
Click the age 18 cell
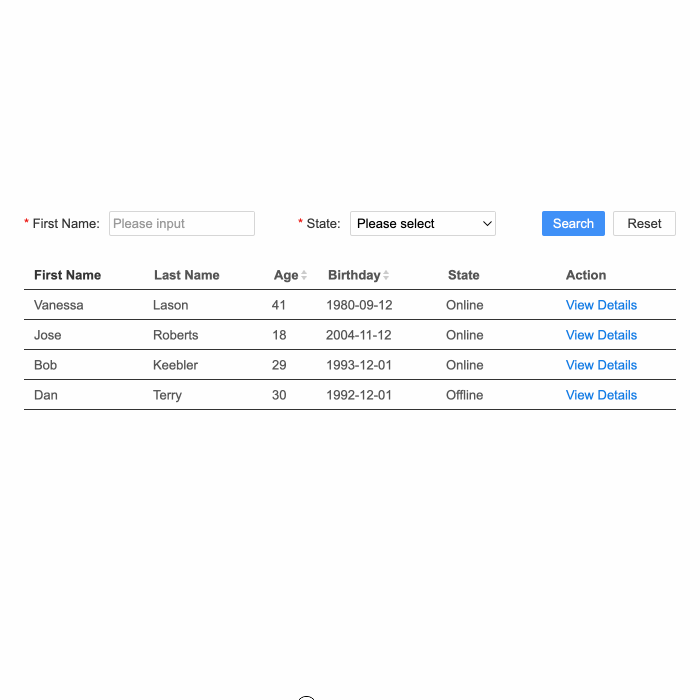(x=279, y=335)
